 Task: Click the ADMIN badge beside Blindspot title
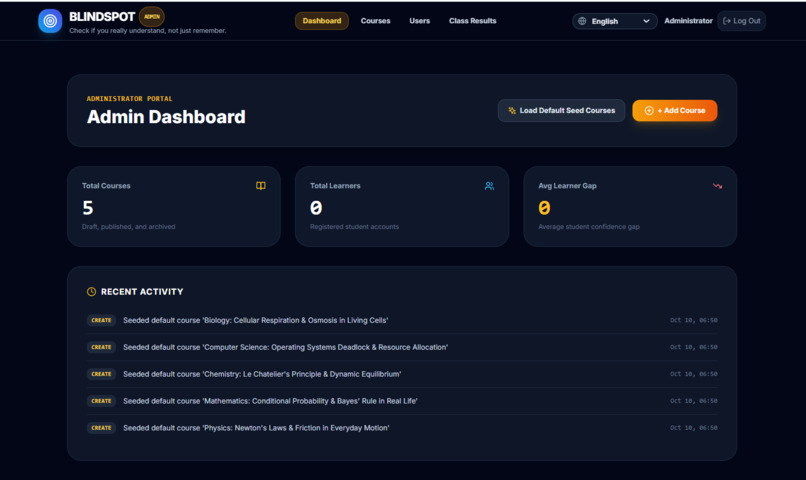point(152,16)
